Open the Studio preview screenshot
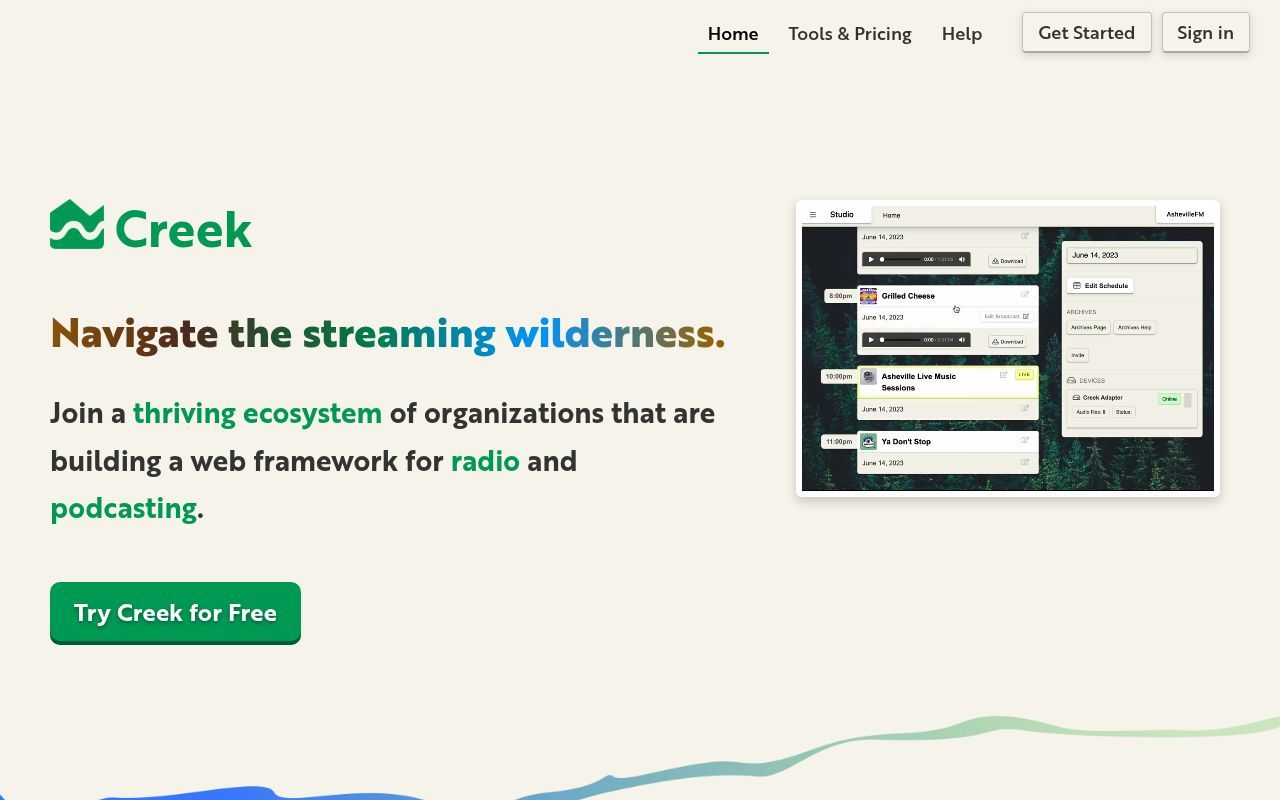 coord(1008,348)
